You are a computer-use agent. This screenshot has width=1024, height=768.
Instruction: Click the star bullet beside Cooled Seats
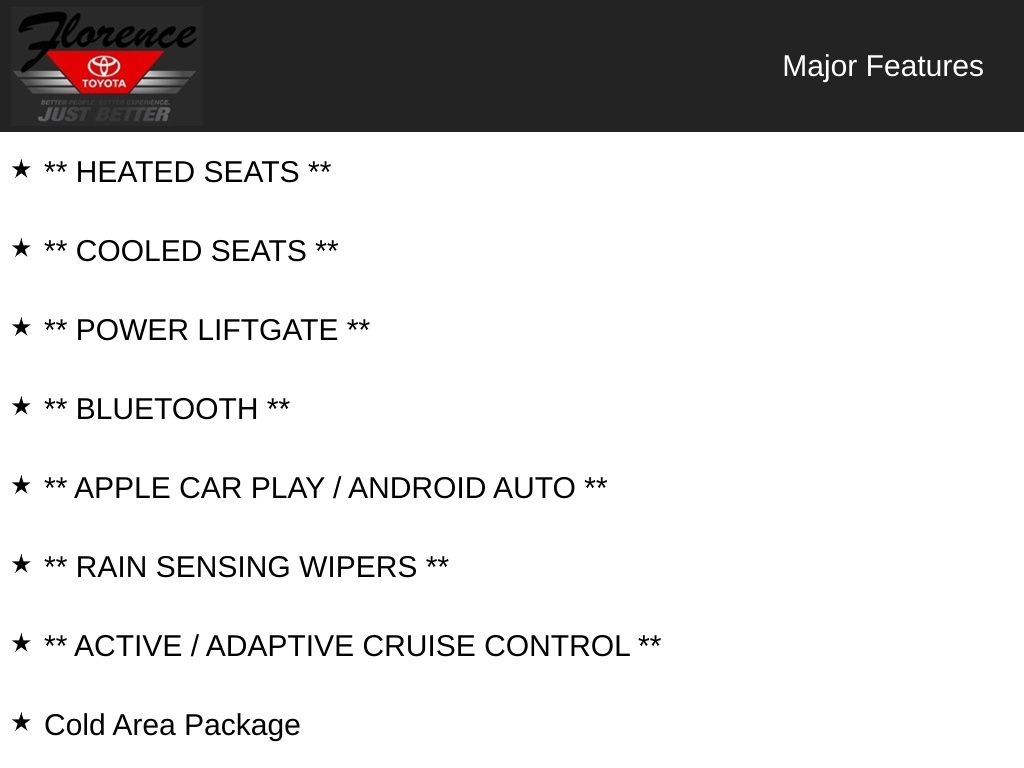[21, 249]
